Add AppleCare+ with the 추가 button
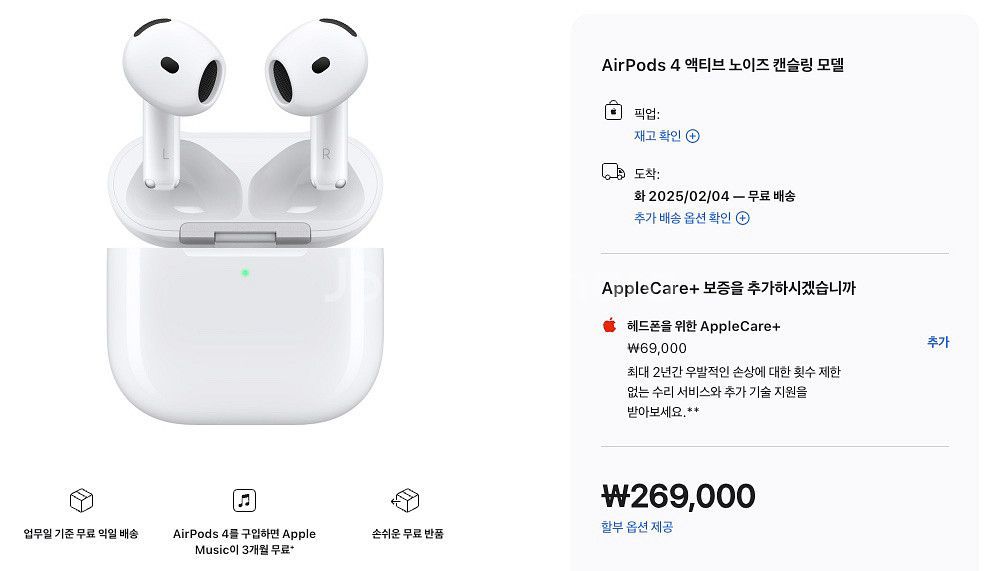The height and width of the screenshot is (571, 997). 938,341
